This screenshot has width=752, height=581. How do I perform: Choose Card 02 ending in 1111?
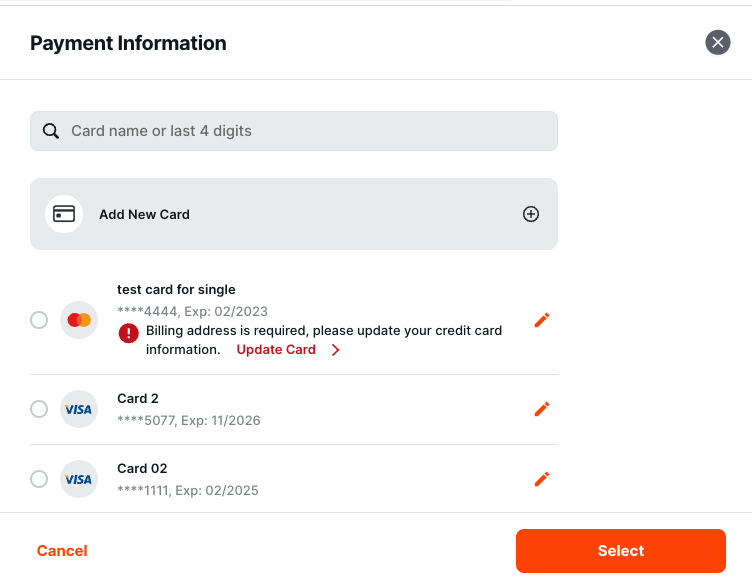[39, 479]
